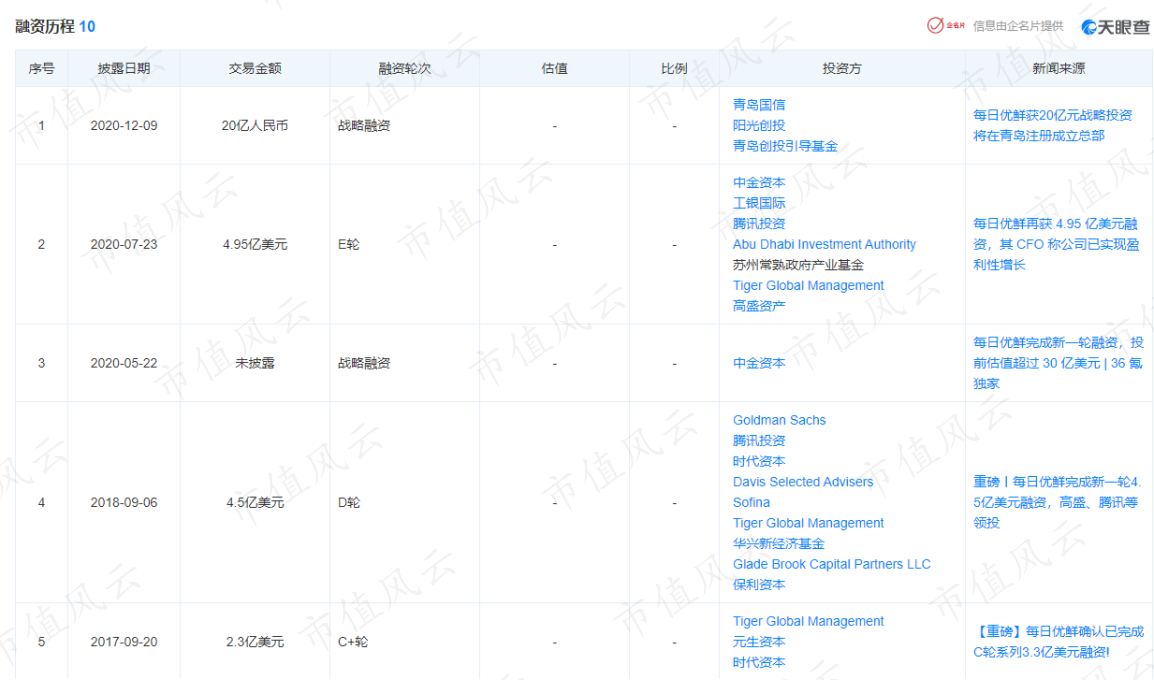Screen dimensions: 1154x680
Task: Click the 披露日期 column header
Action: point(124,68)
